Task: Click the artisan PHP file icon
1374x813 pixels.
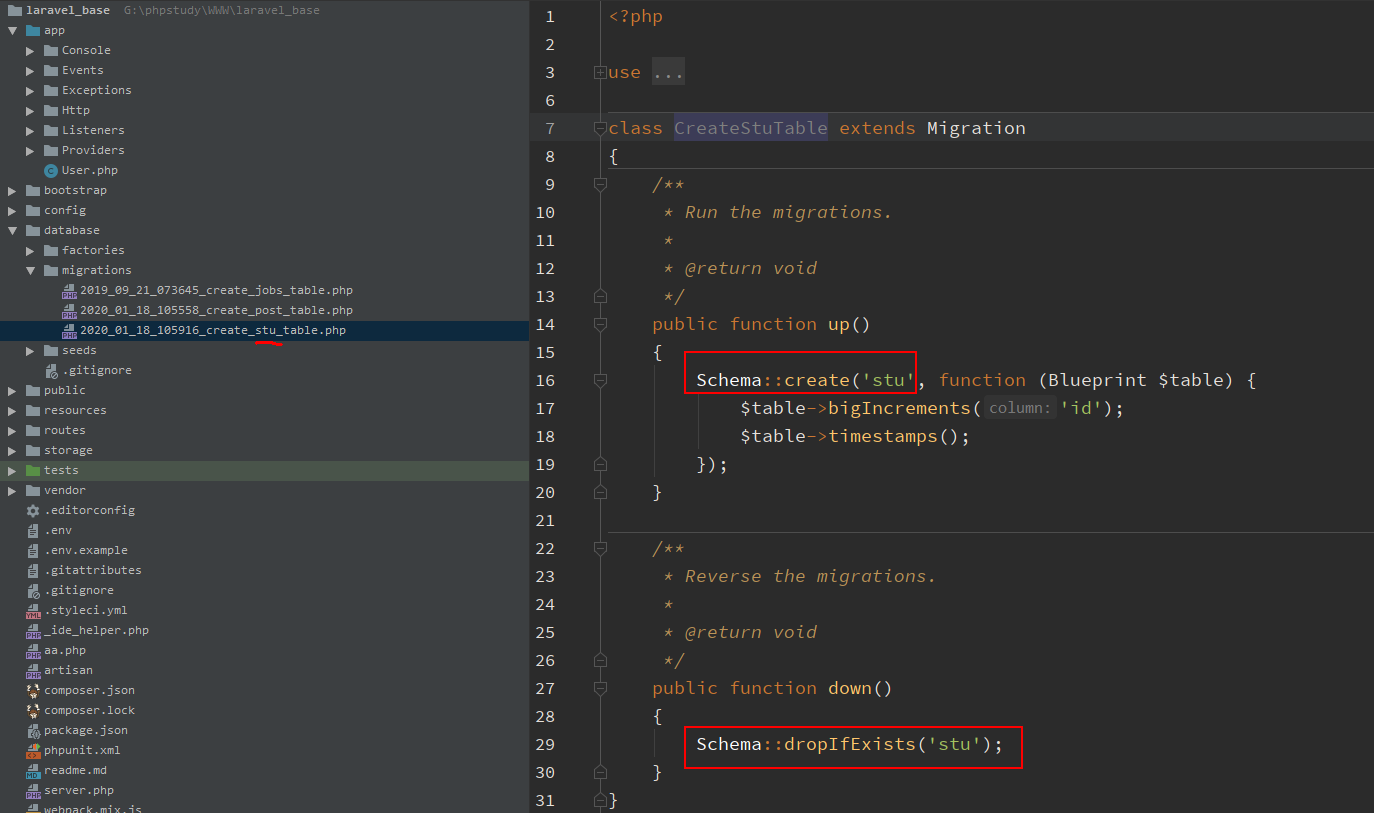Action: click(x=33, y=670)
